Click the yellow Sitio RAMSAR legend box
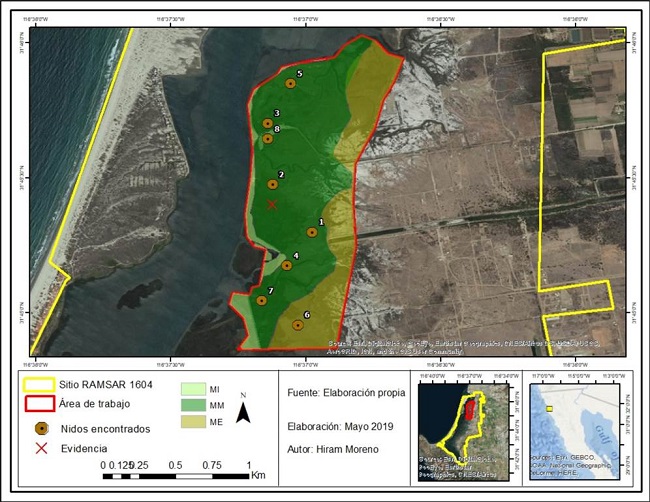 39,385
